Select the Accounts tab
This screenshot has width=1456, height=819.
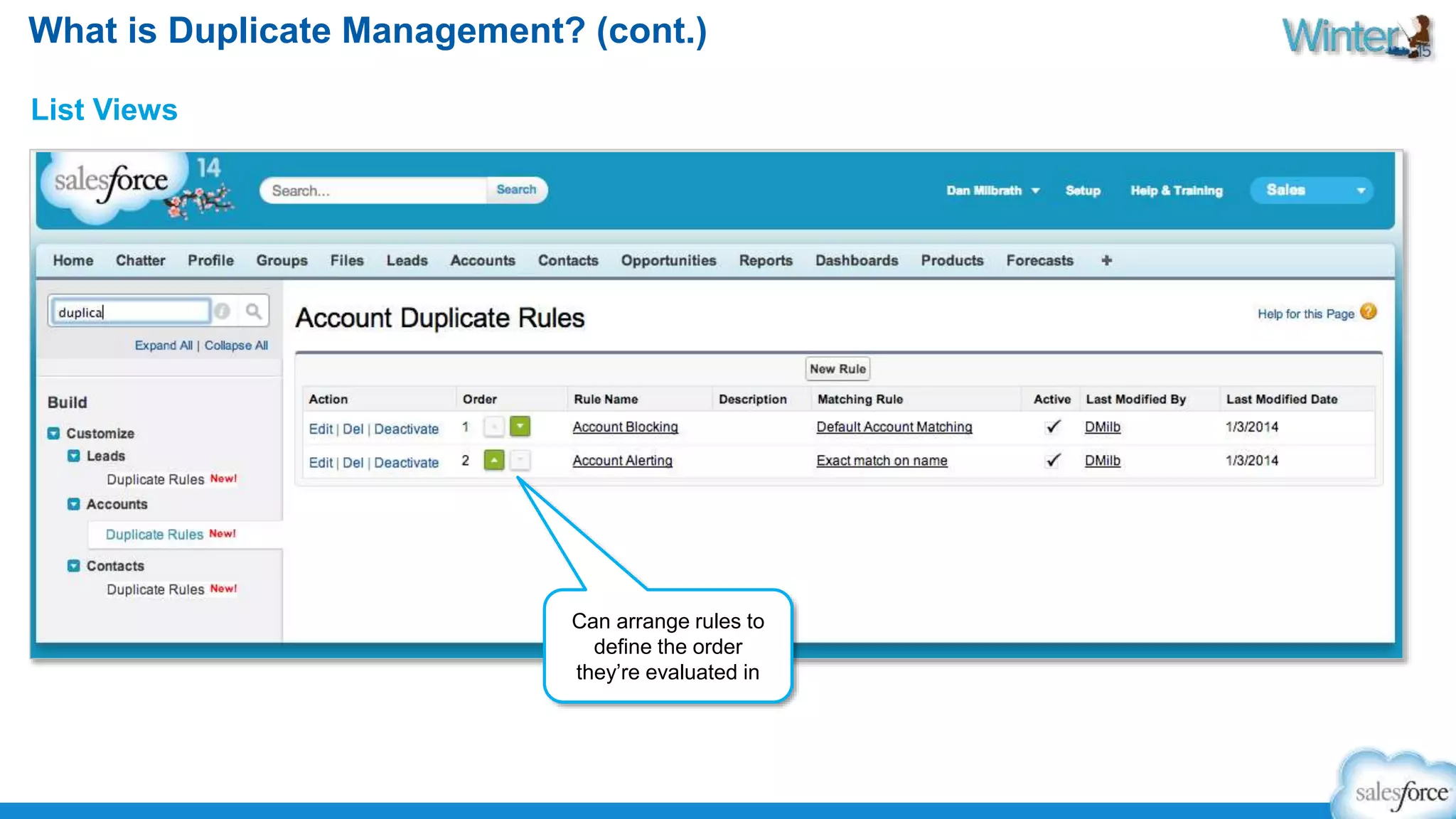[x=483, y=260]
